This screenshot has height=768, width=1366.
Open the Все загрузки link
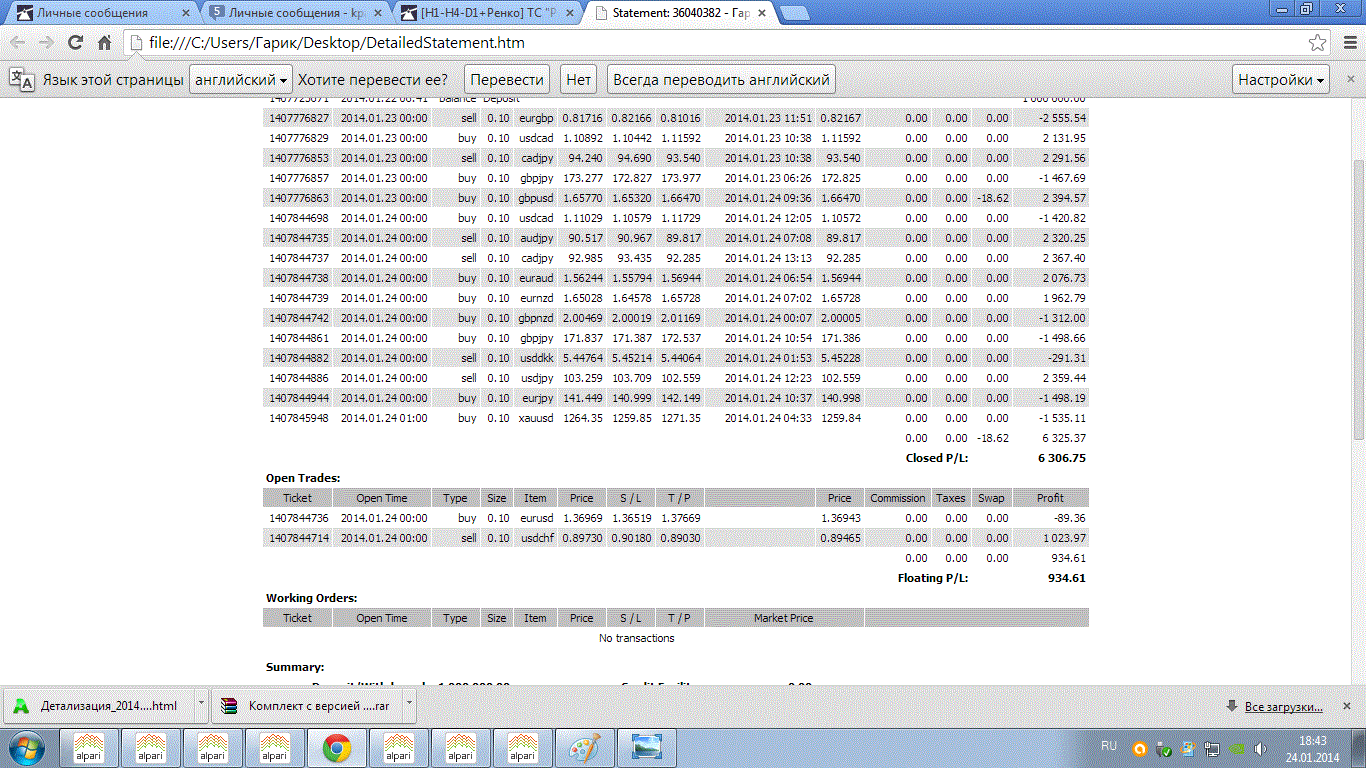(x=1284, y=707)
